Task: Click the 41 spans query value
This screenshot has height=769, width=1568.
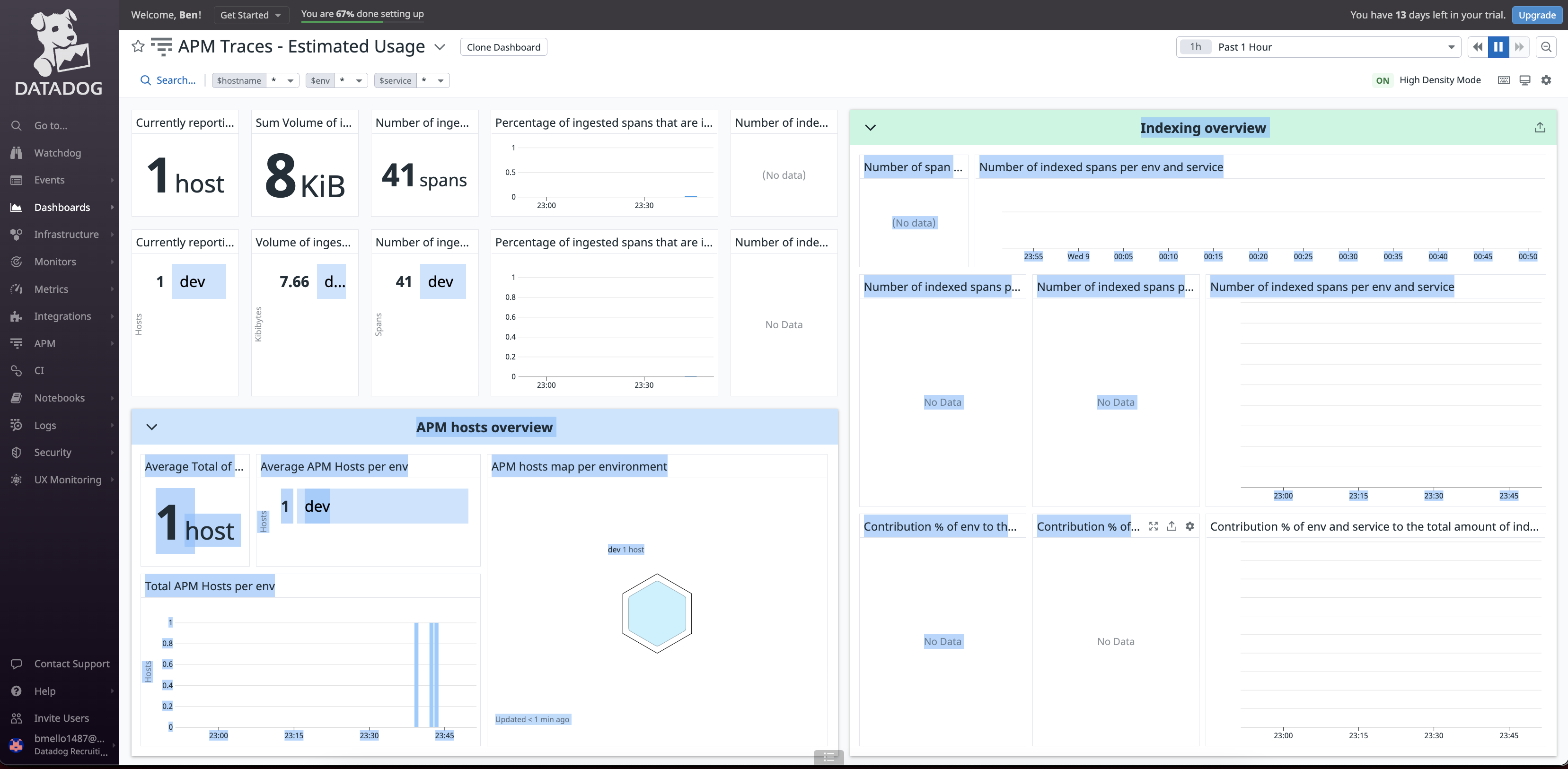Action: (x=424, y=176)
